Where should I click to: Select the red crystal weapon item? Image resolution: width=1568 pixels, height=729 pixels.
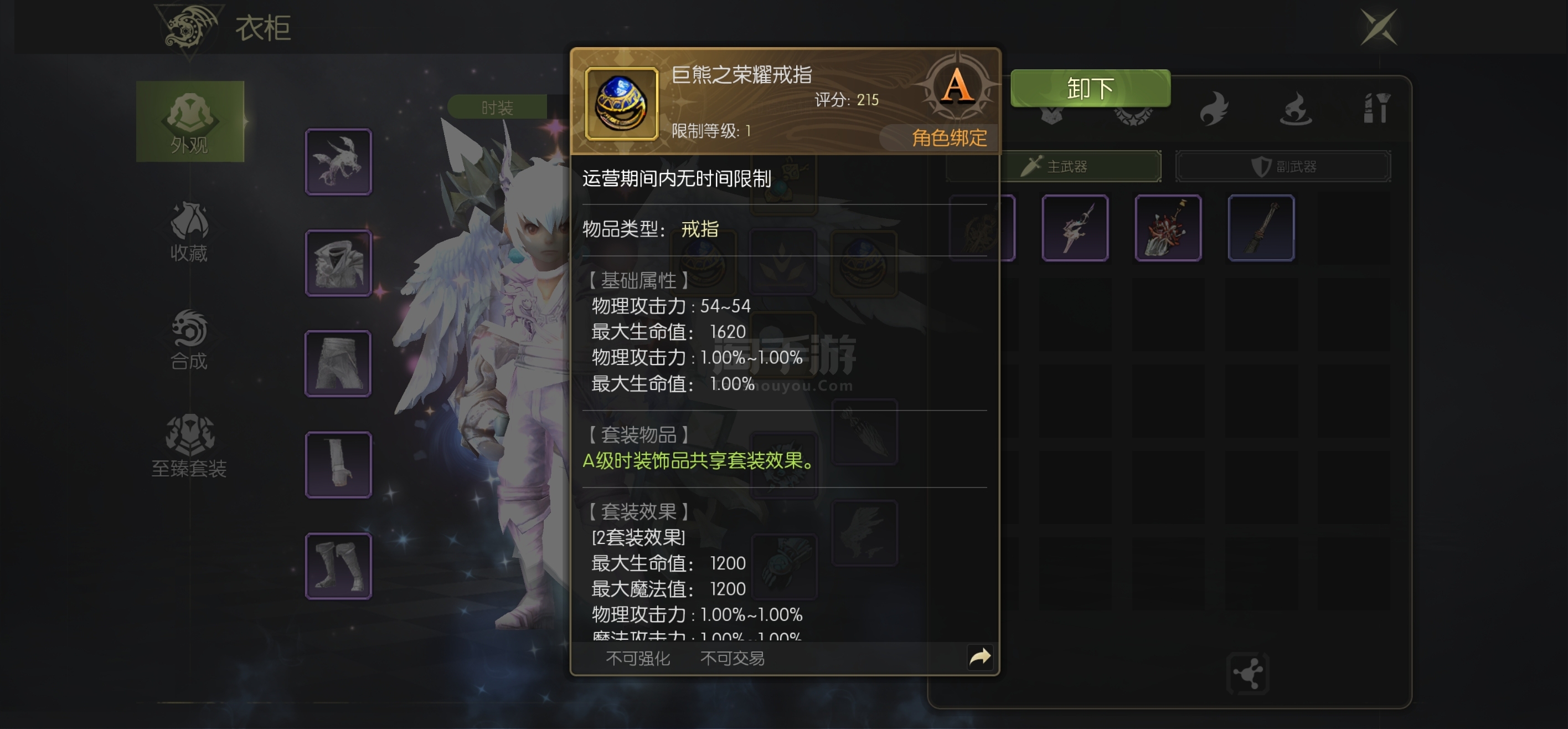[x=1168, y=228]
